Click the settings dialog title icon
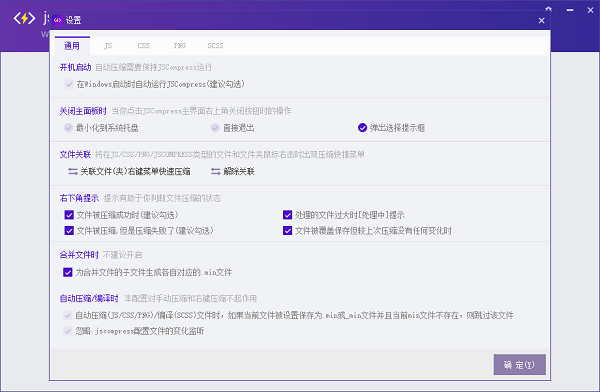The height and width of the screenshot is (392, 600). point(57,20)
